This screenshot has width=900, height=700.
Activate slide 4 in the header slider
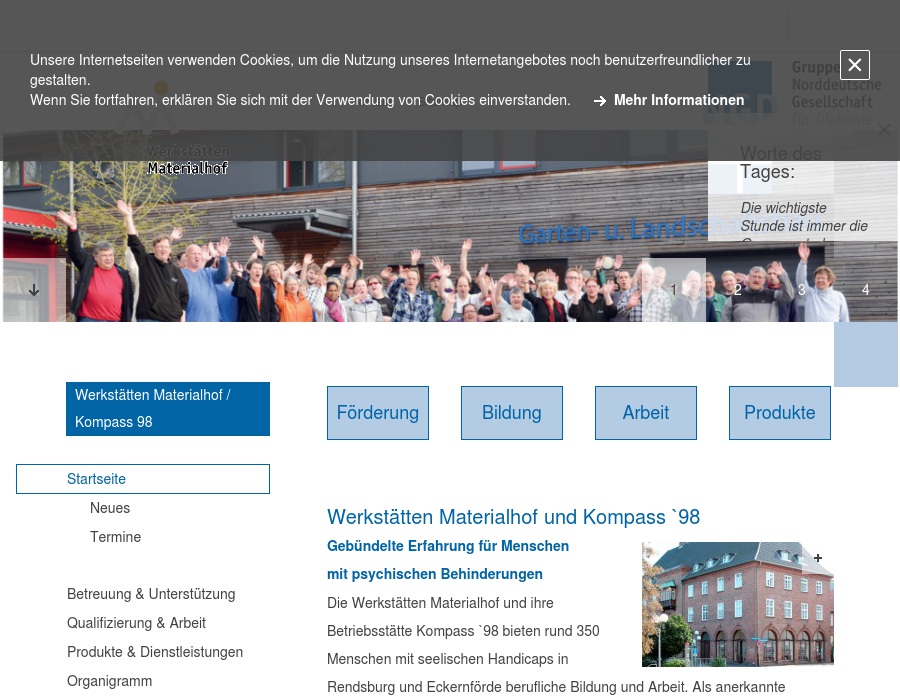coord(866,289)
